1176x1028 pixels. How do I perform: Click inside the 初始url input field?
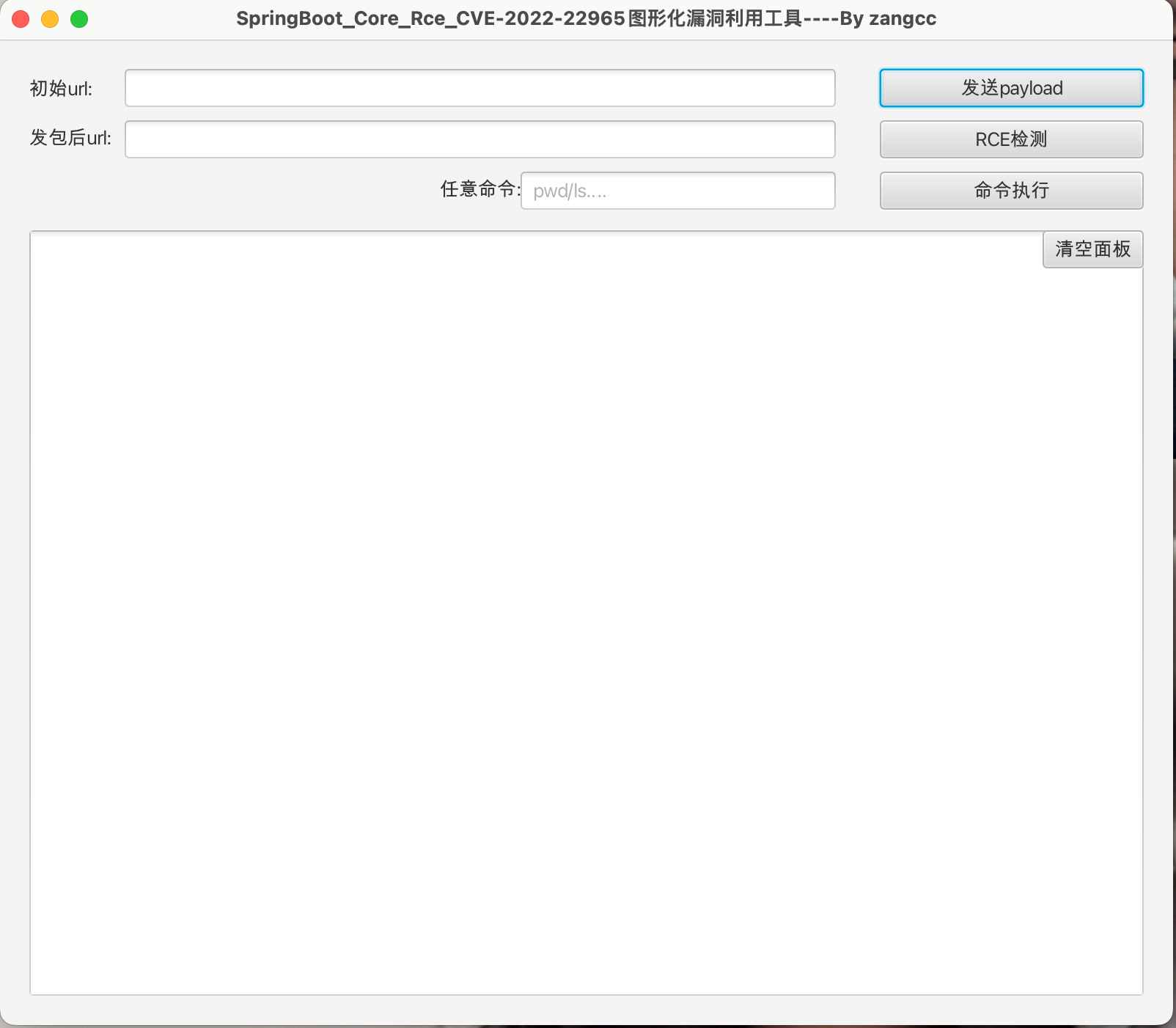479,87
